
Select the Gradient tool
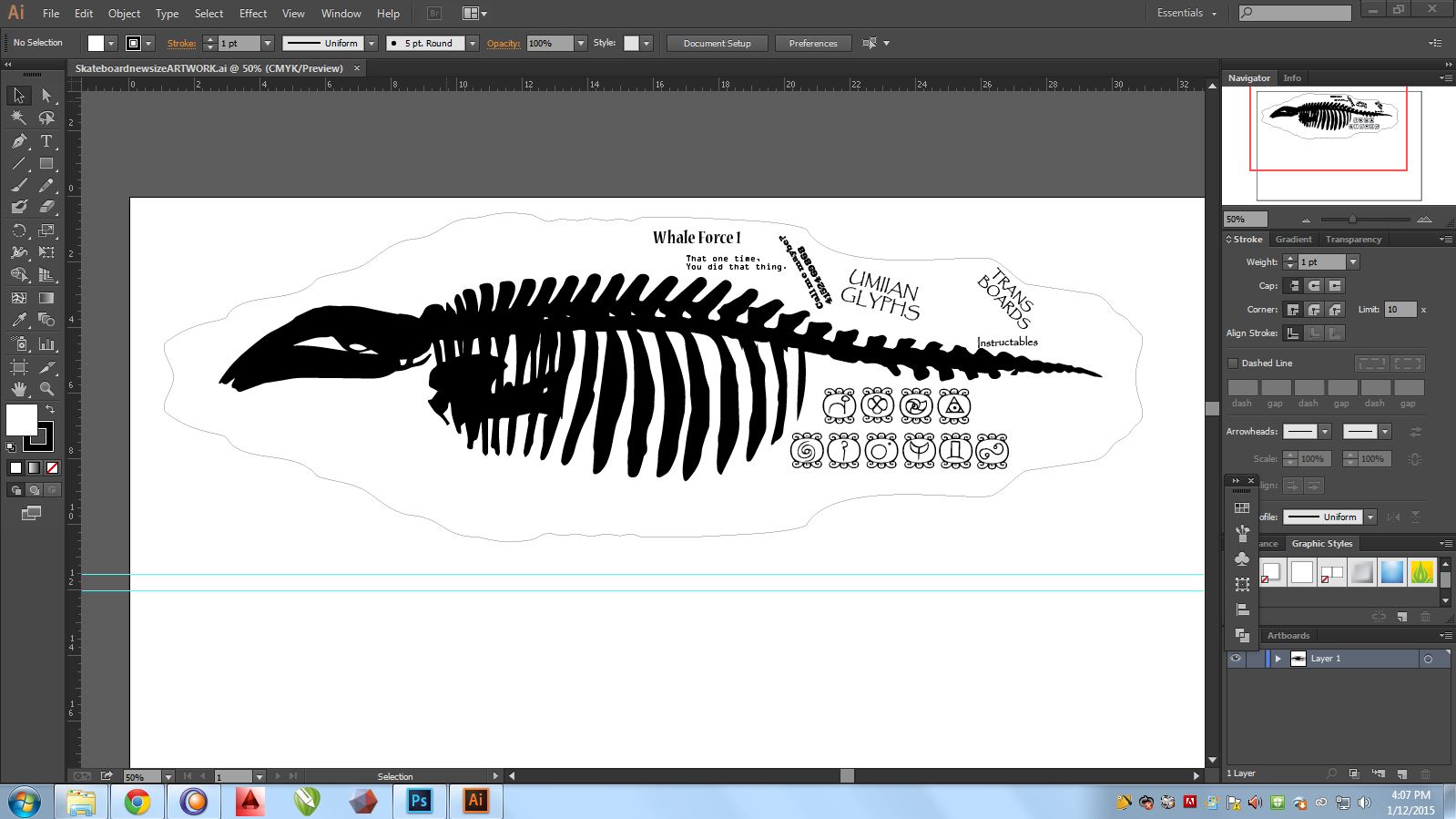point(46,298)
